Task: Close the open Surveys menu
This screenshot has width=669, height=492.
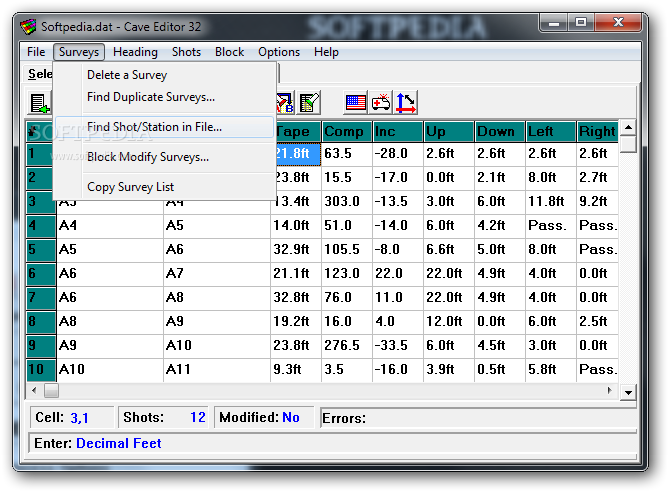Action: pos(79,52)
